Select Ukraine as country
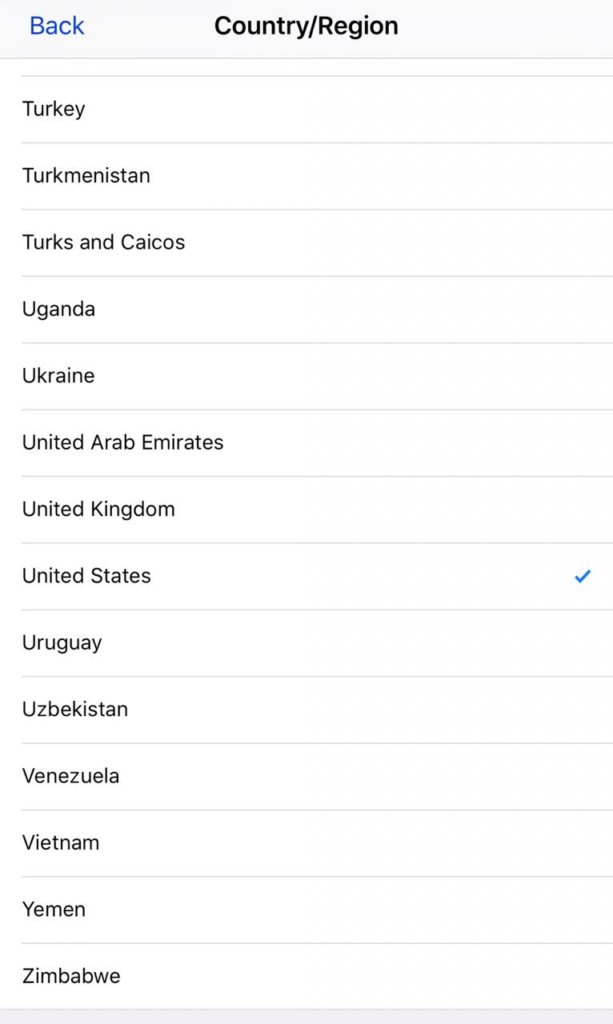Viewport: 613px width, 1024px height. click(306, 376)
